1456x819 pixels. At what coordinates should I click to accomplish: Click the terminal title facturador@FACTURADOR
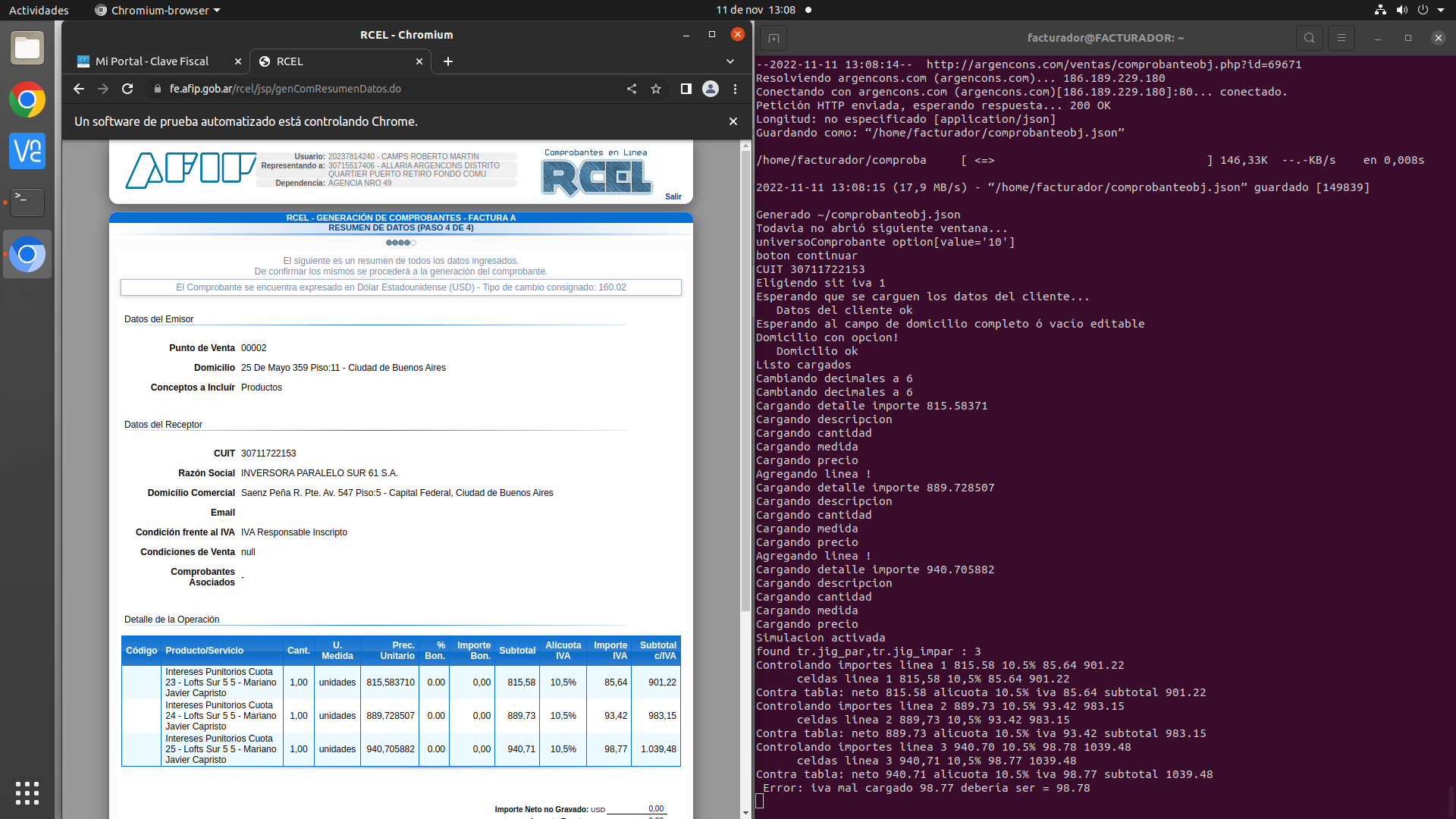[x=1105, y=38]
